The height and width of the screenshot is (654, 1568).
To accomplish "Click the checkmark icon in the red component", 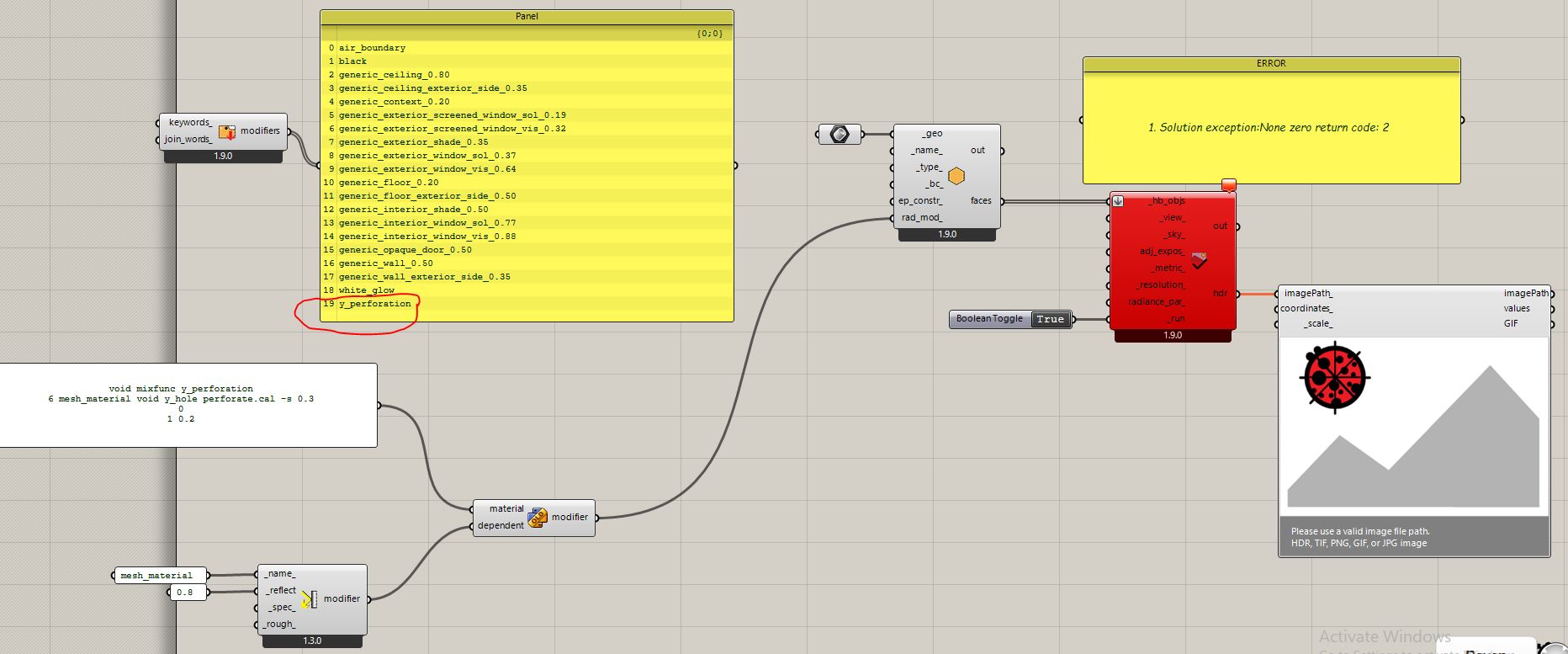I will click(1200, 260).
